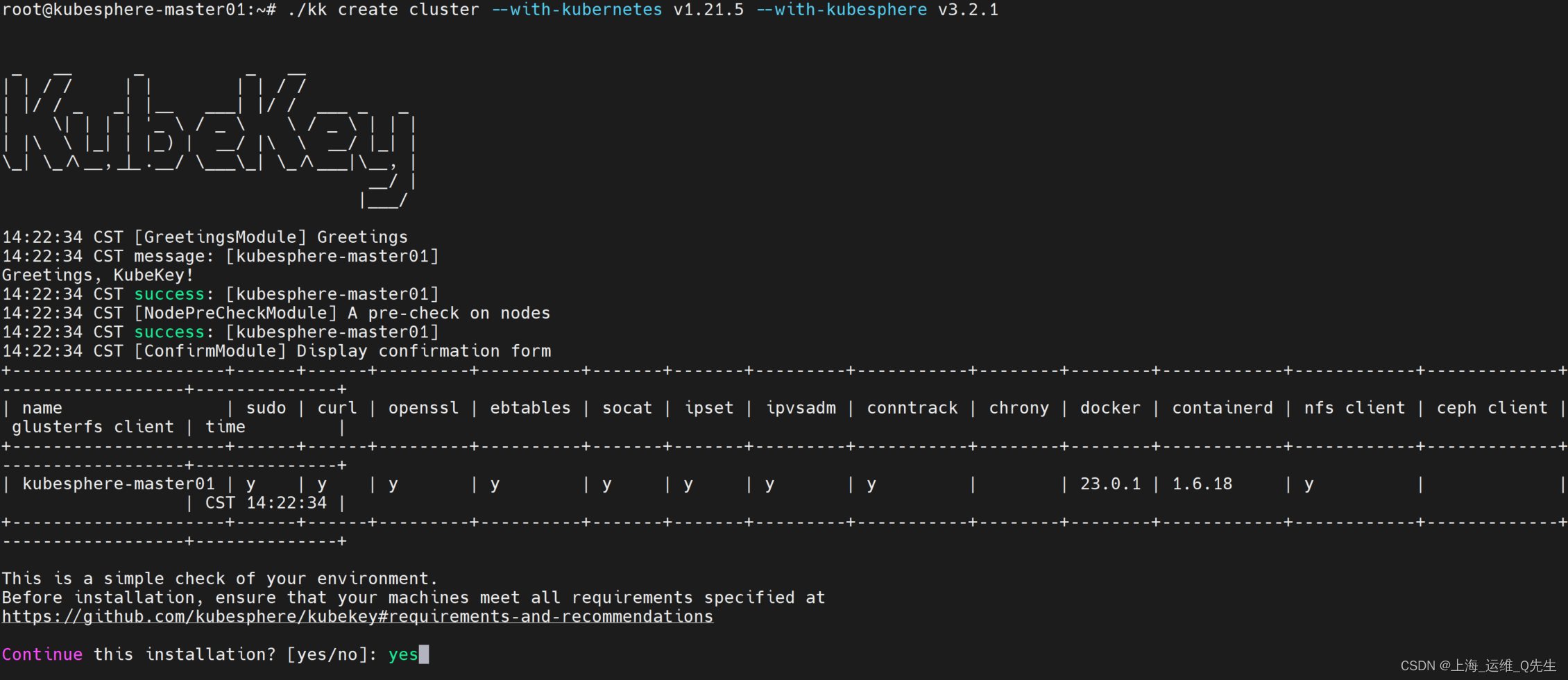1568x680 pixels.
Task: Click the 'y' value under nfs client
Action: click(1309, 485)
